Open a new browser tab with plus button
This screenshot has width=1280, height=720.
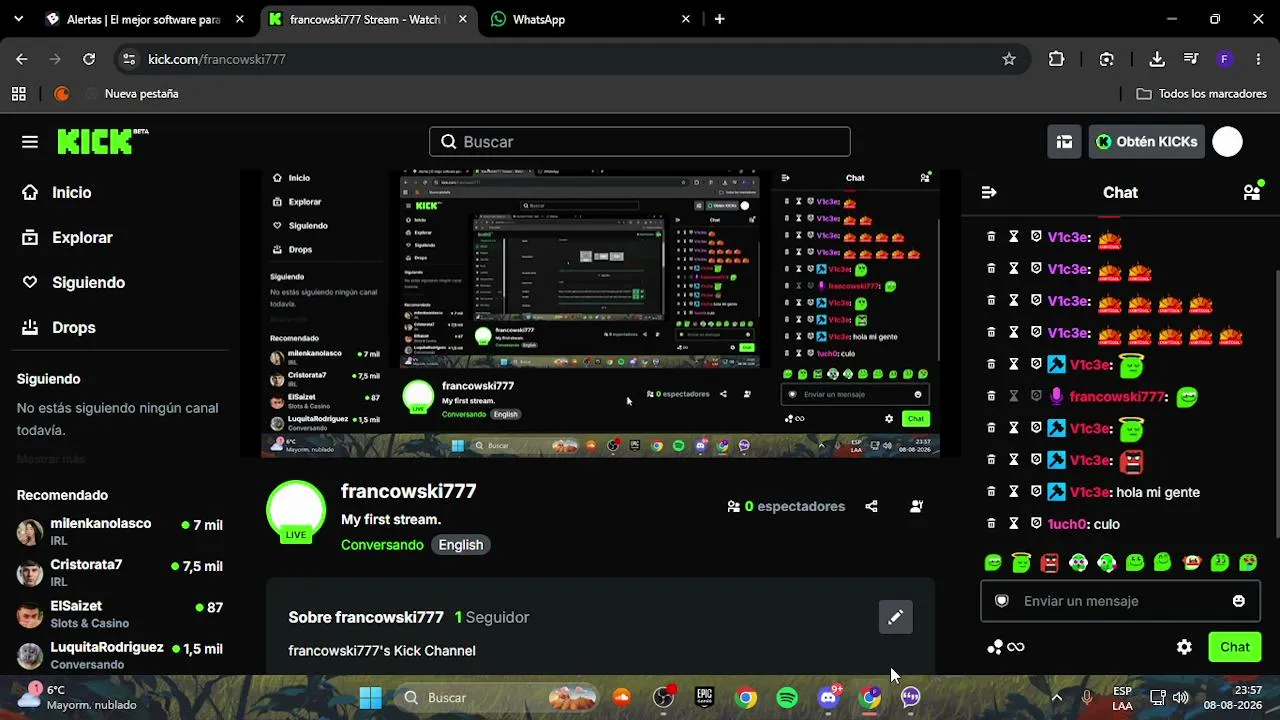pyautogui.click(x=719, y=19)
